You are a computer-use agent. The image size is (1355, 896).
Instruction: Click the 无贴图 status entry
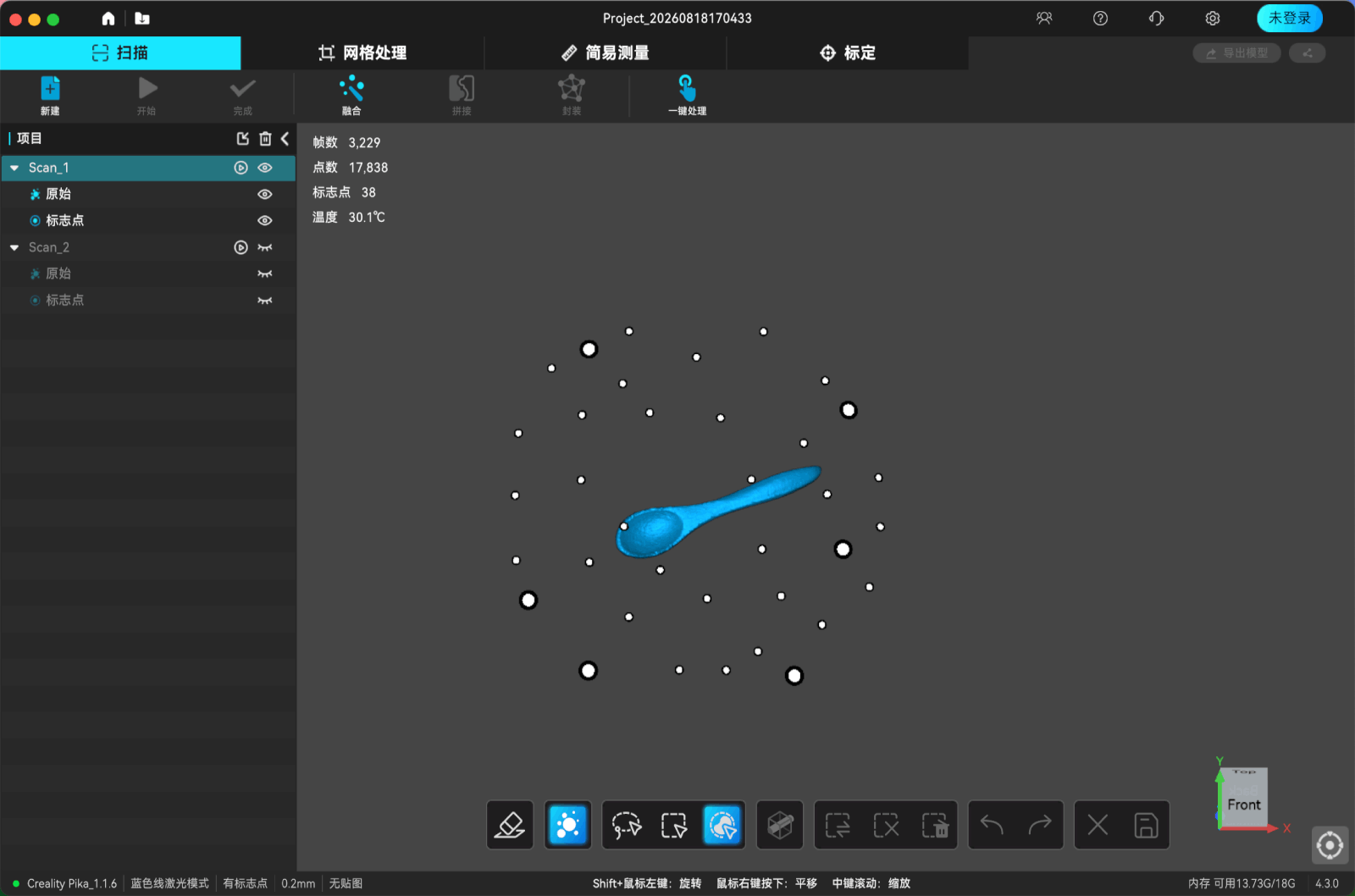pyautogui.click(x=346, y=883)
